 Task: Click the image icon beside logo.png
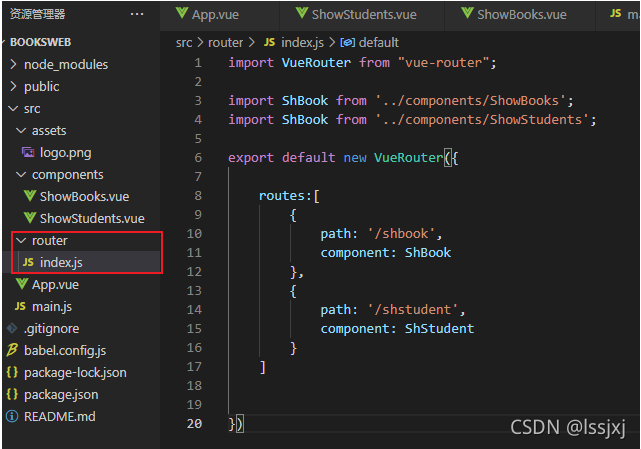(28, 153)
